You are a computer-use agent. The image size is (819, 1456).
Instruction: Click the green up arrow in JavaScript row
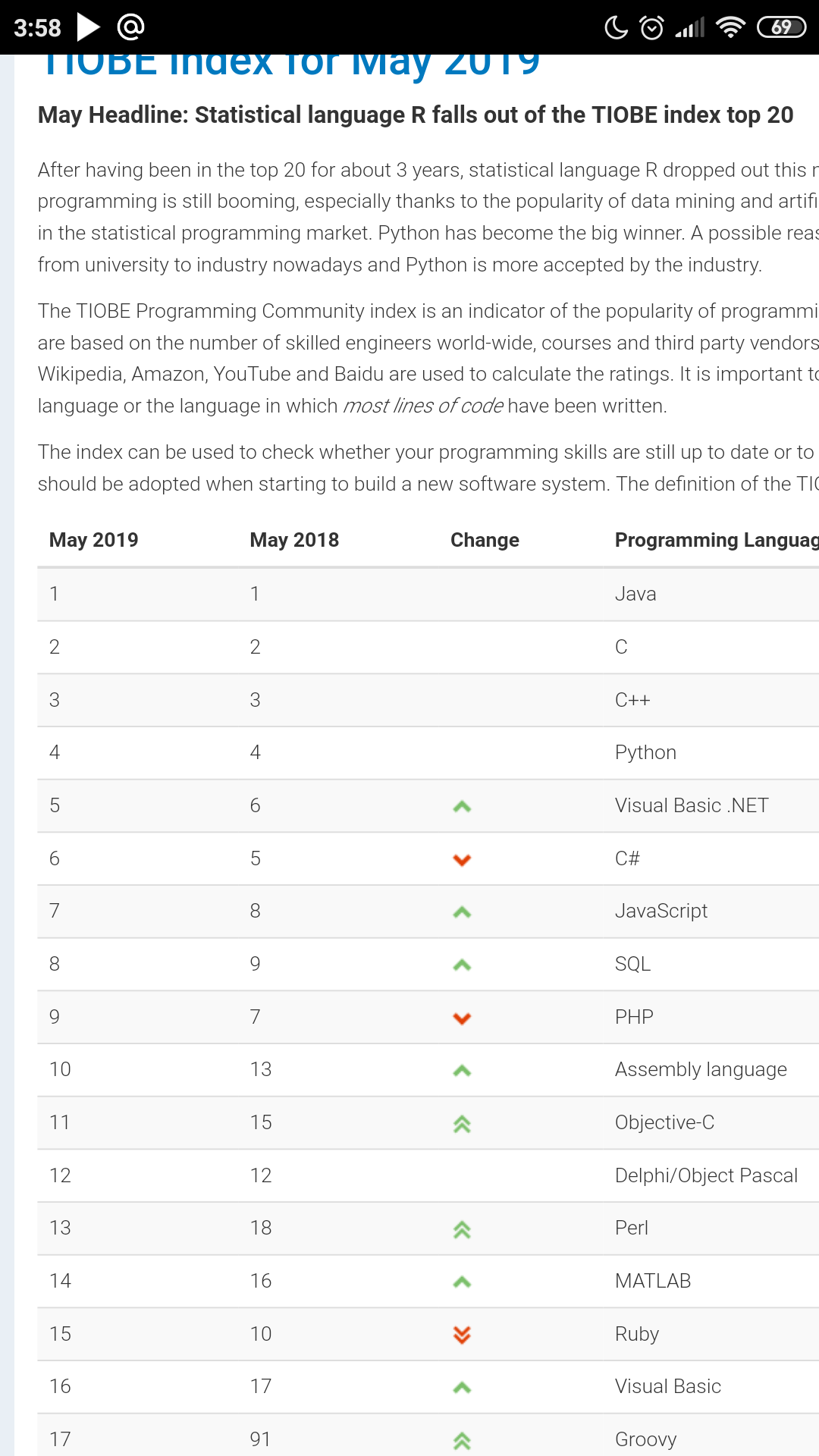click(462, 912)
